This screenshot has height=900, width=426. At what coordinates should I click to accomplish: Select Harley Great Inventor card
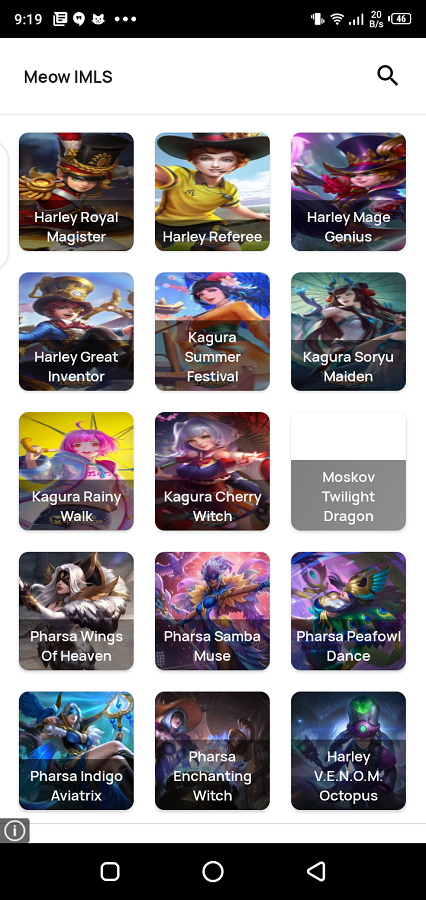[x=76, y=331]
